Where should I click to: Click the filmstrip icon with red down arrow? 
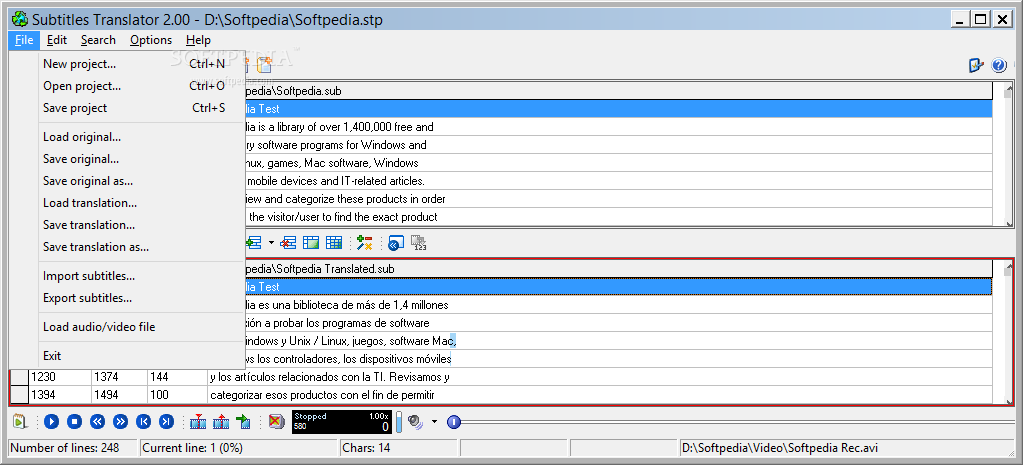pyautogui.click(x=198, y=422)
